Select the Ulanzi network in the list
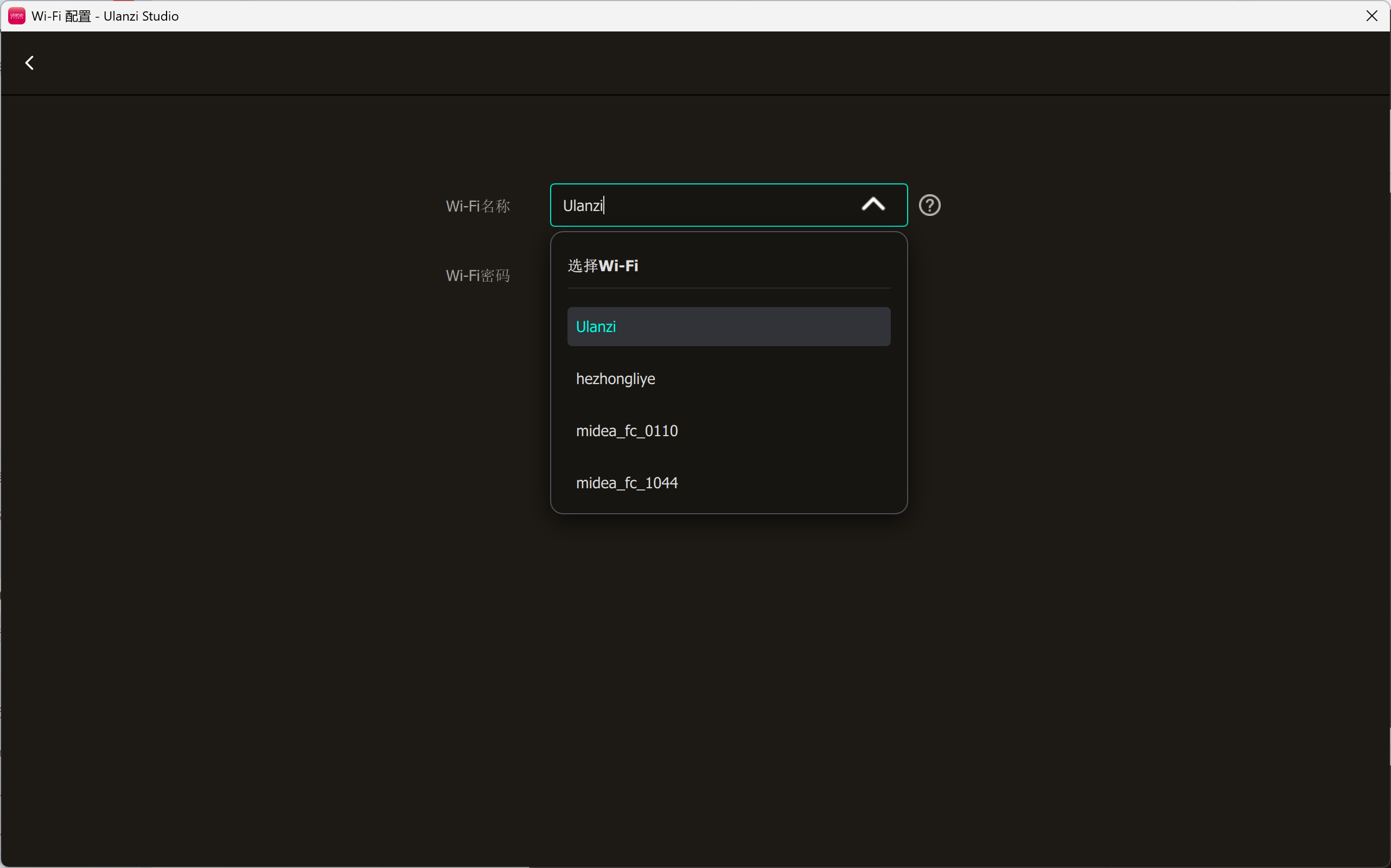The width and height of the screenshot is (1391, 868). [729, 327]
